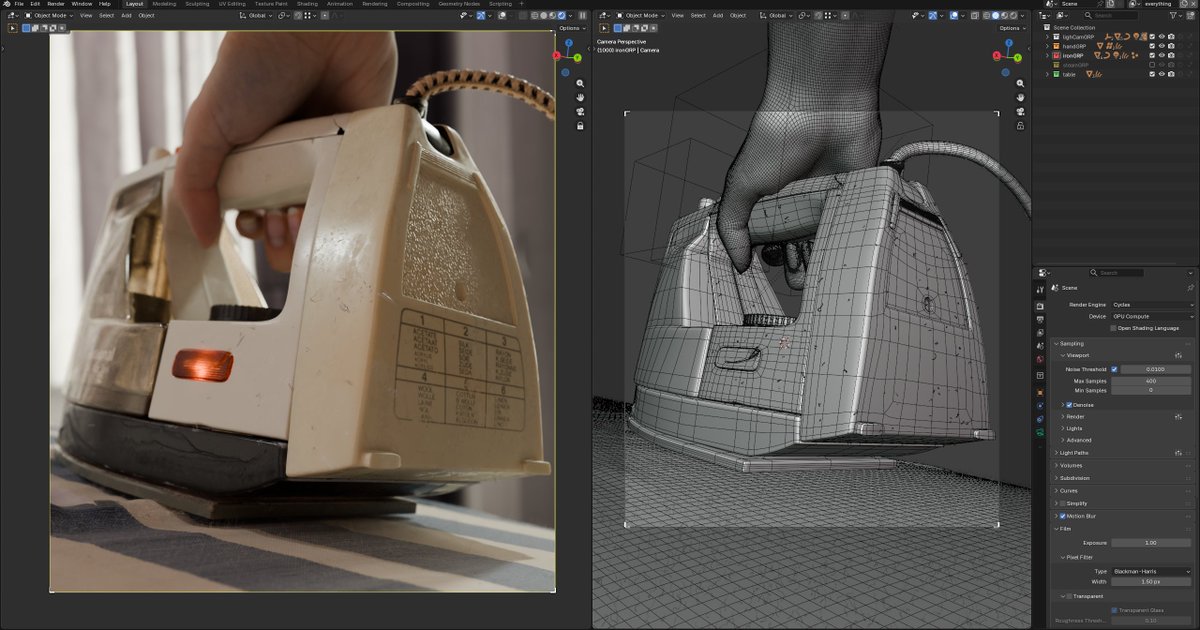Add a new workspace with plus icon
The image size is (1200, 630).
(521, 4)
